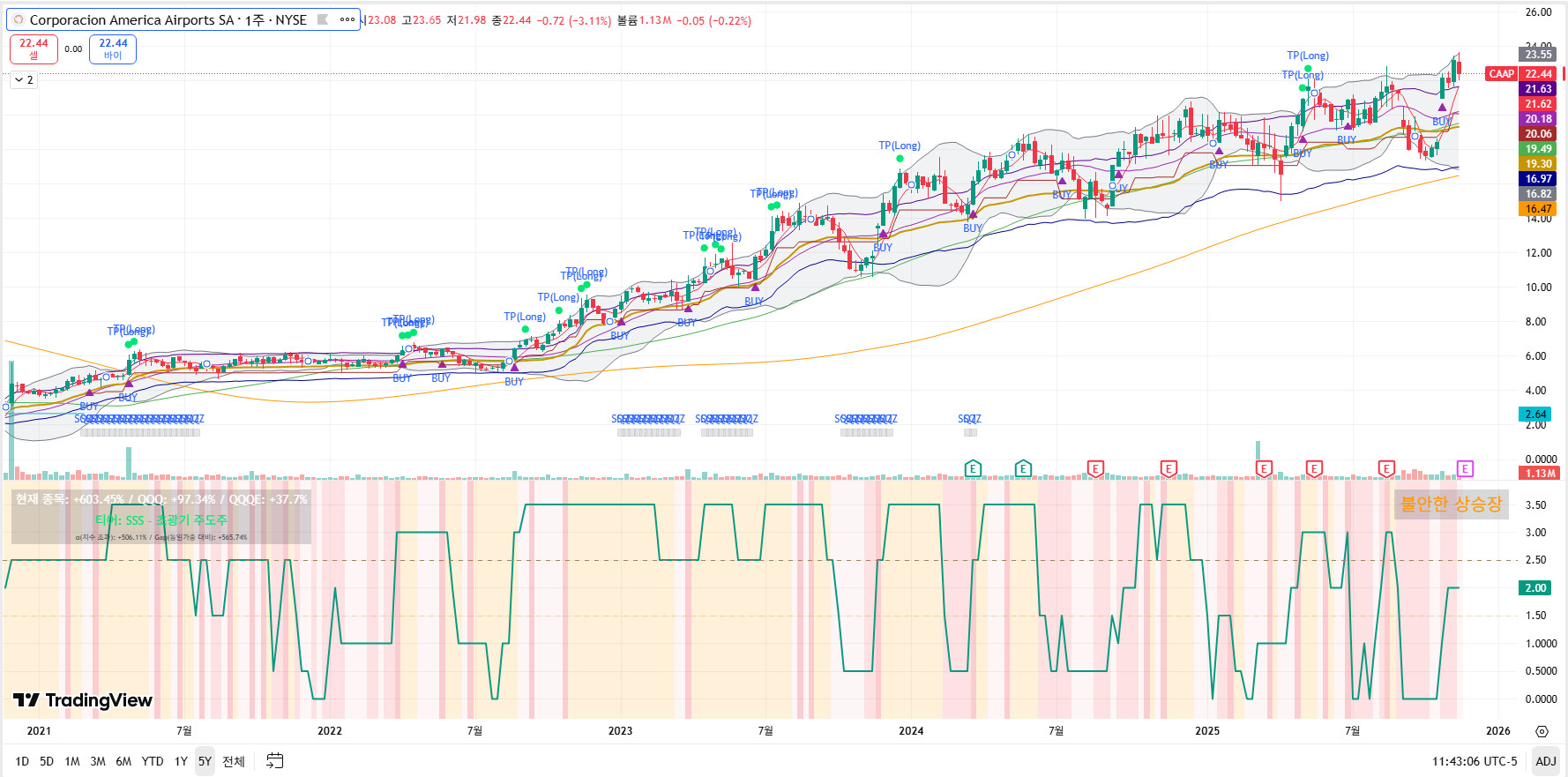This screenshot has width=1568, height=777.
Task: Click the 20.06 dark red axis label
Action: [1538, 134]
